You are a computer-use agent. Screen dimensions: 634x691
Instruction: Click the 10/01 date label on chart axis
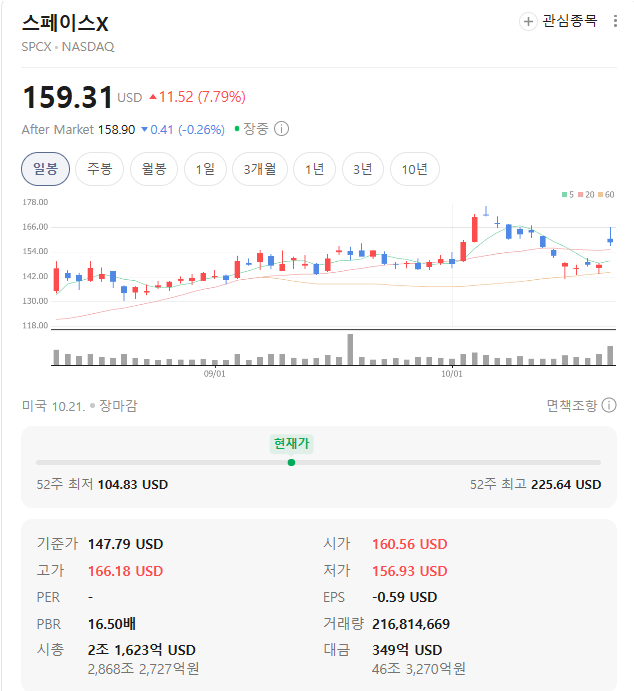pyautogui.click(x=452, y=374)
